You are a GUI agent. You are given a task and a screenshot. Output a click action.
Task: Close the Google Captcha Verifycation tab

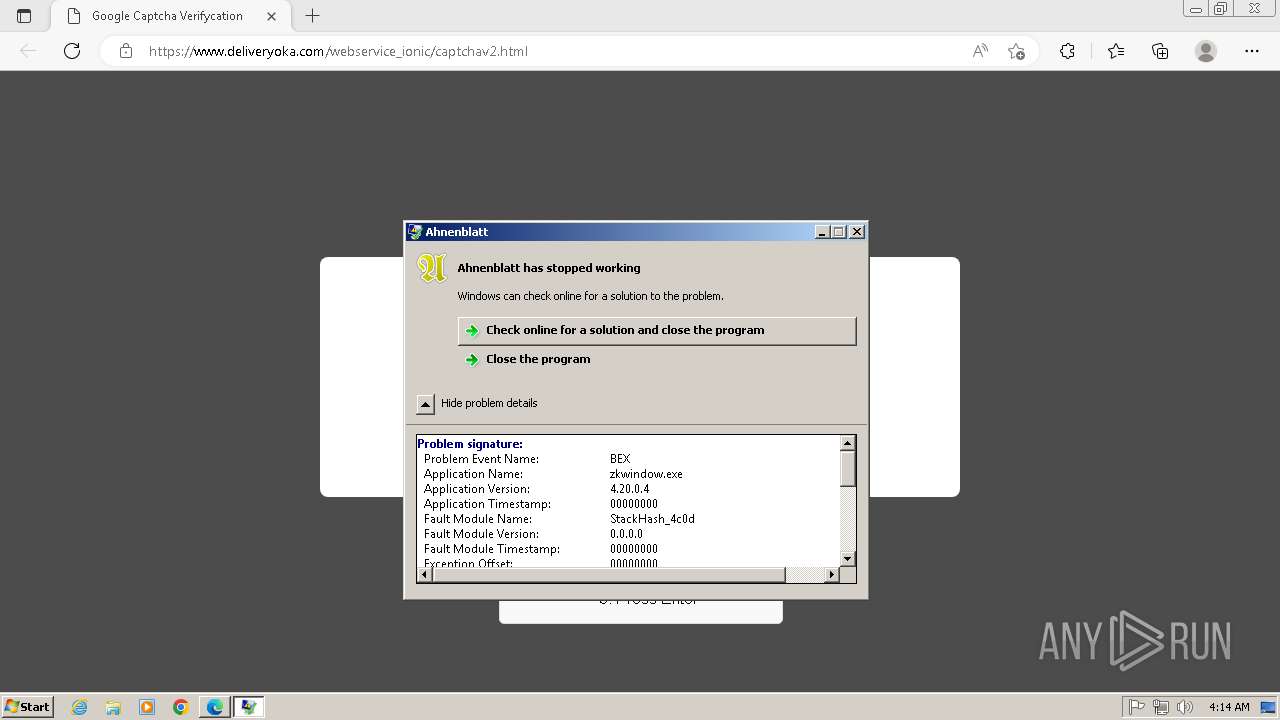coord(271,16)
